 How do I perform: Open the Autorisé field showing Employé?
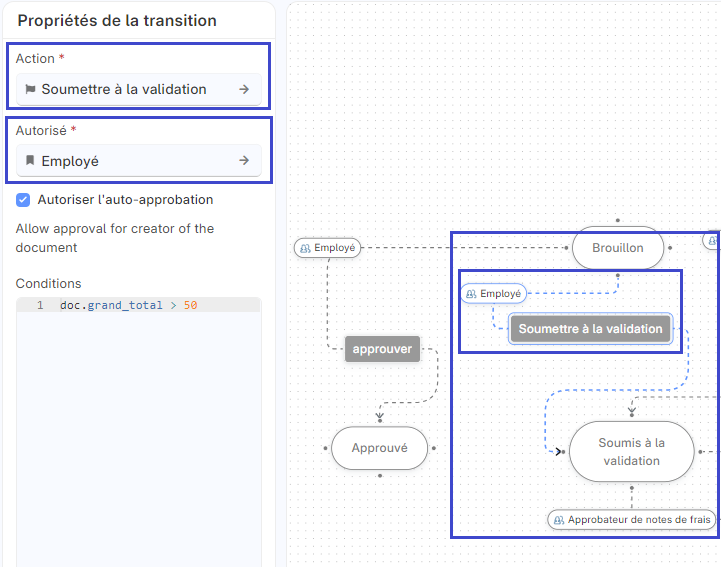(139, 161)
